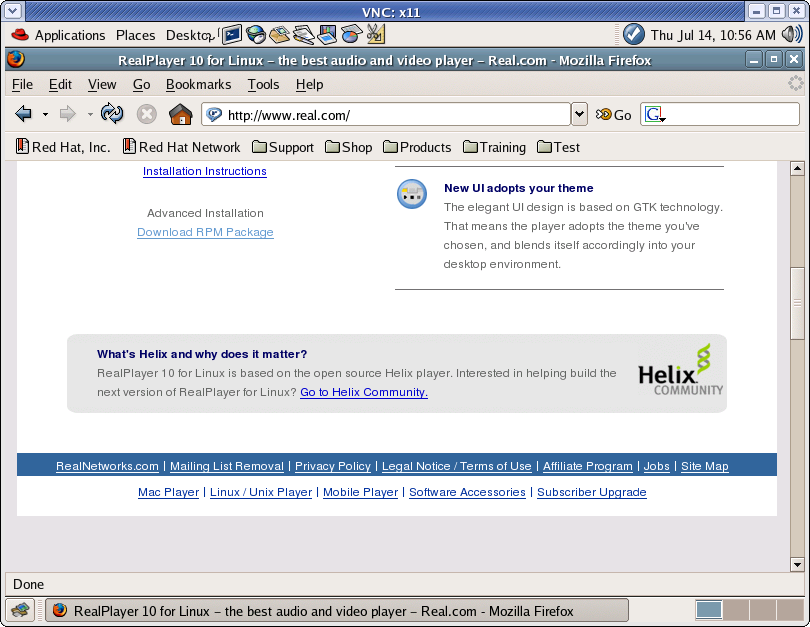The height and width of the screenshot is (627, 810).
Task: Open the View menu
Action: pos(102,84)
